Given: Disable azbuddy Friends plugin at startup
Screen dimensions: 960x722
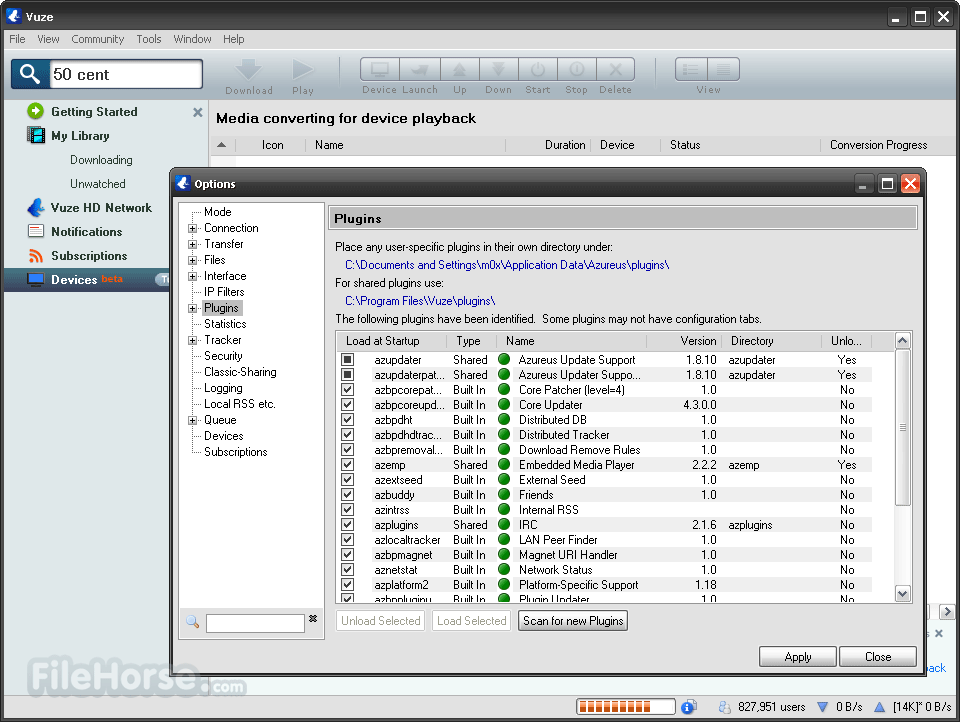Looking at the screenshot, I should 348,495.
